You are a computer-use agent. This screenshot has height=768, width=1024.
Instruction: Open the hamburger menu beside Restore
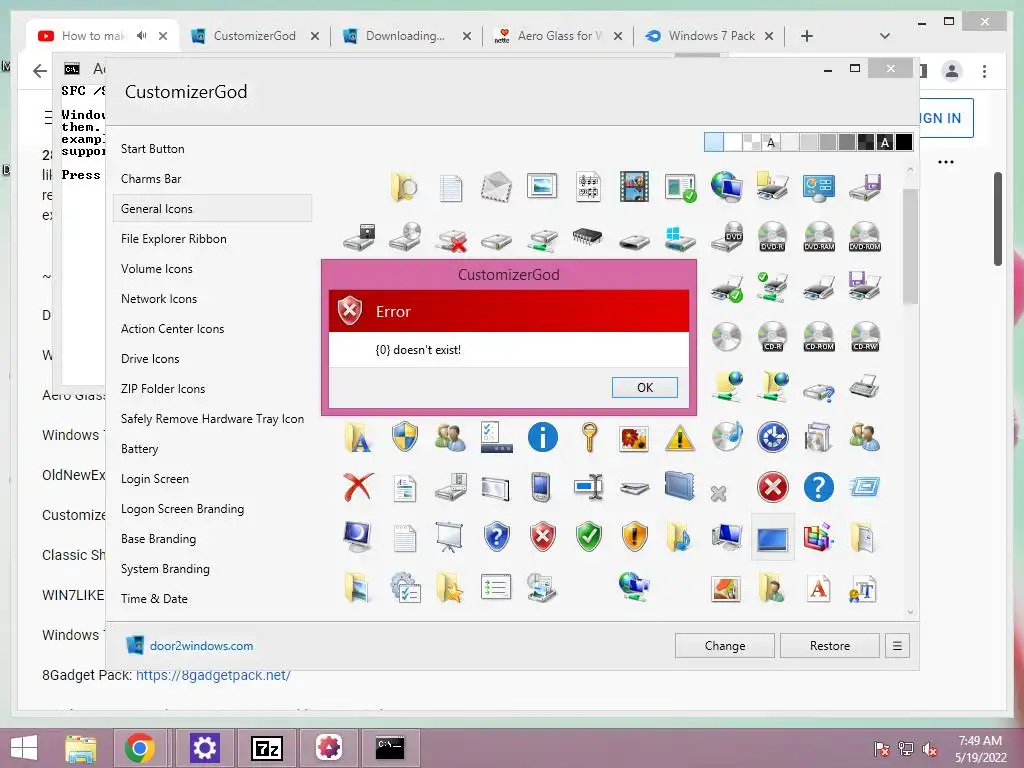[897, 645]
